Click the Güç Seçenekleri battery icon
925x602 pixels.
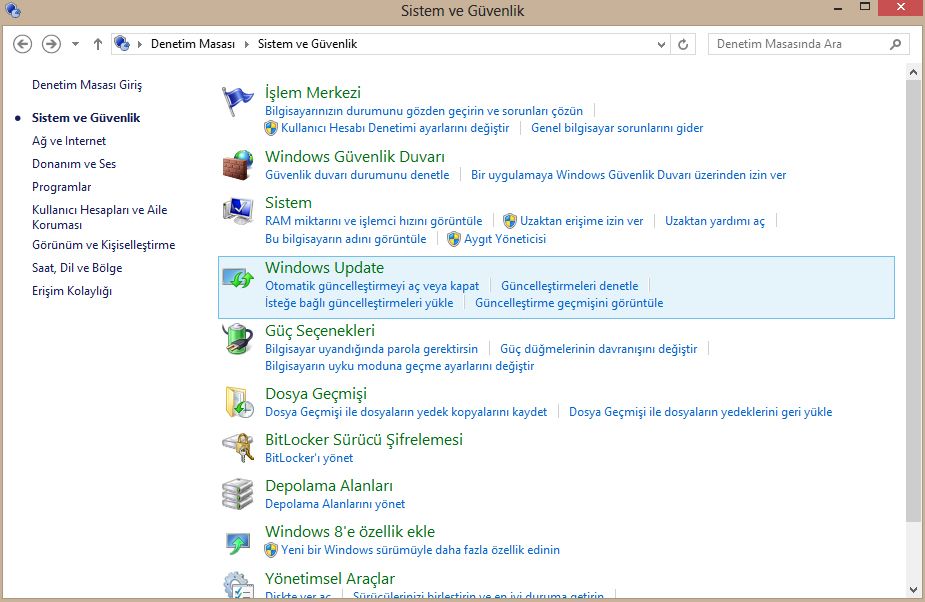[238, 339]
